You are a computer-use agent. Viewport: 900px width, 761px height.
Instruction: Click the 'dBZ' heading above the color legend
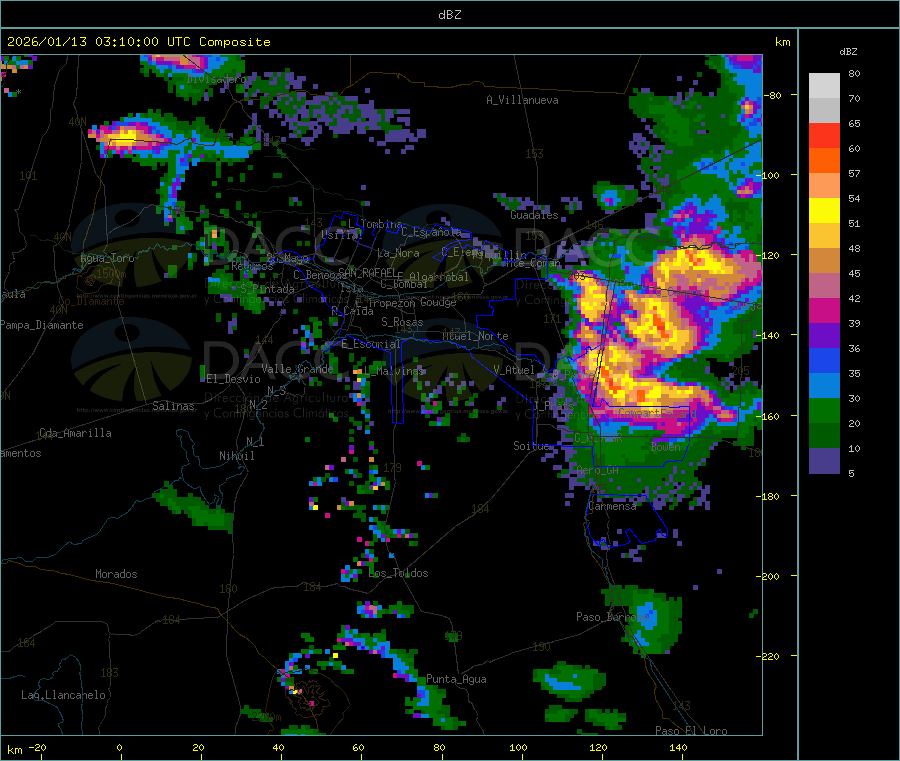point(848,52)
